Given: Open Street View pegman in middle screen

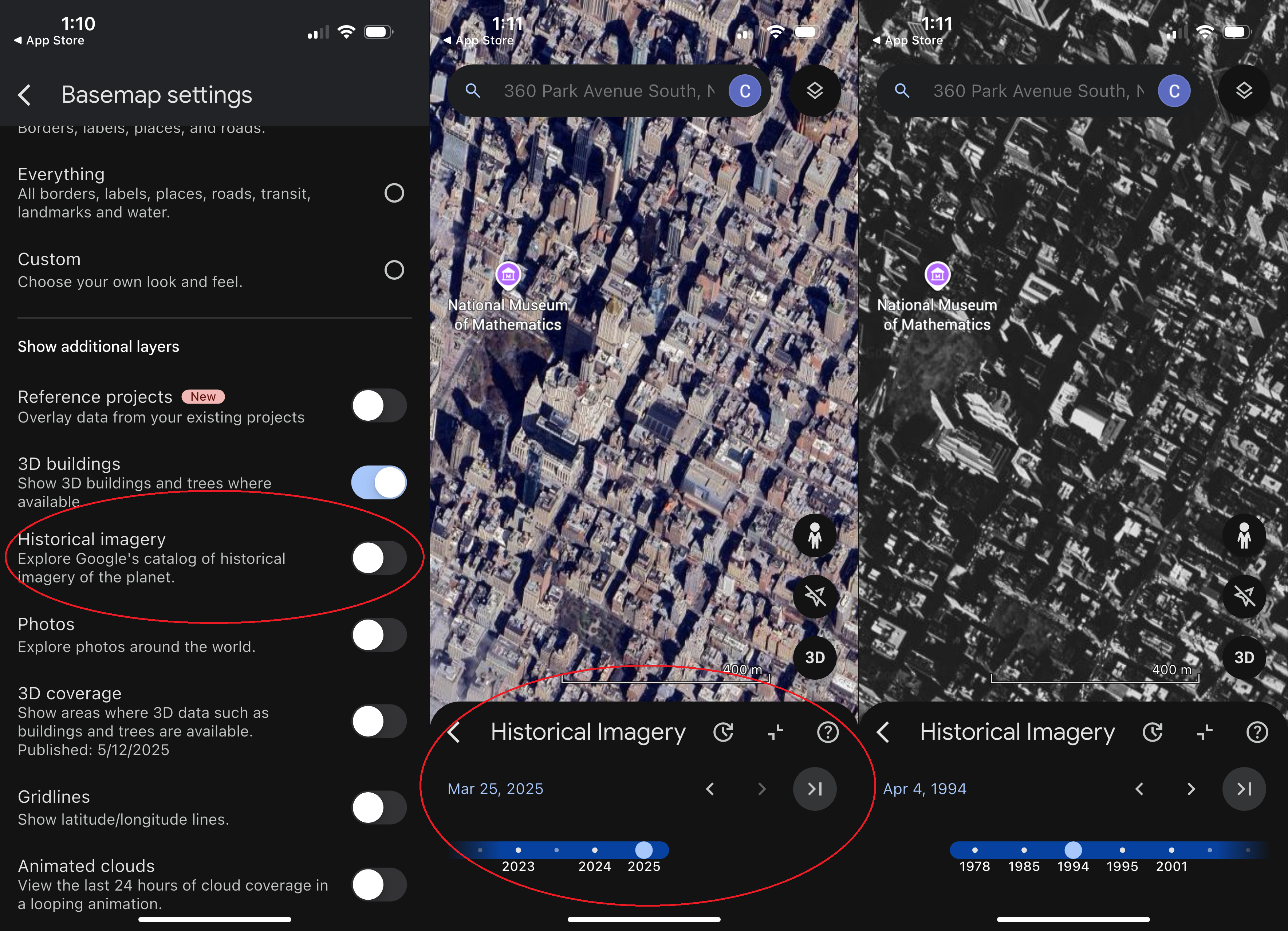Looking at the screenshot, I should (814, 536).
